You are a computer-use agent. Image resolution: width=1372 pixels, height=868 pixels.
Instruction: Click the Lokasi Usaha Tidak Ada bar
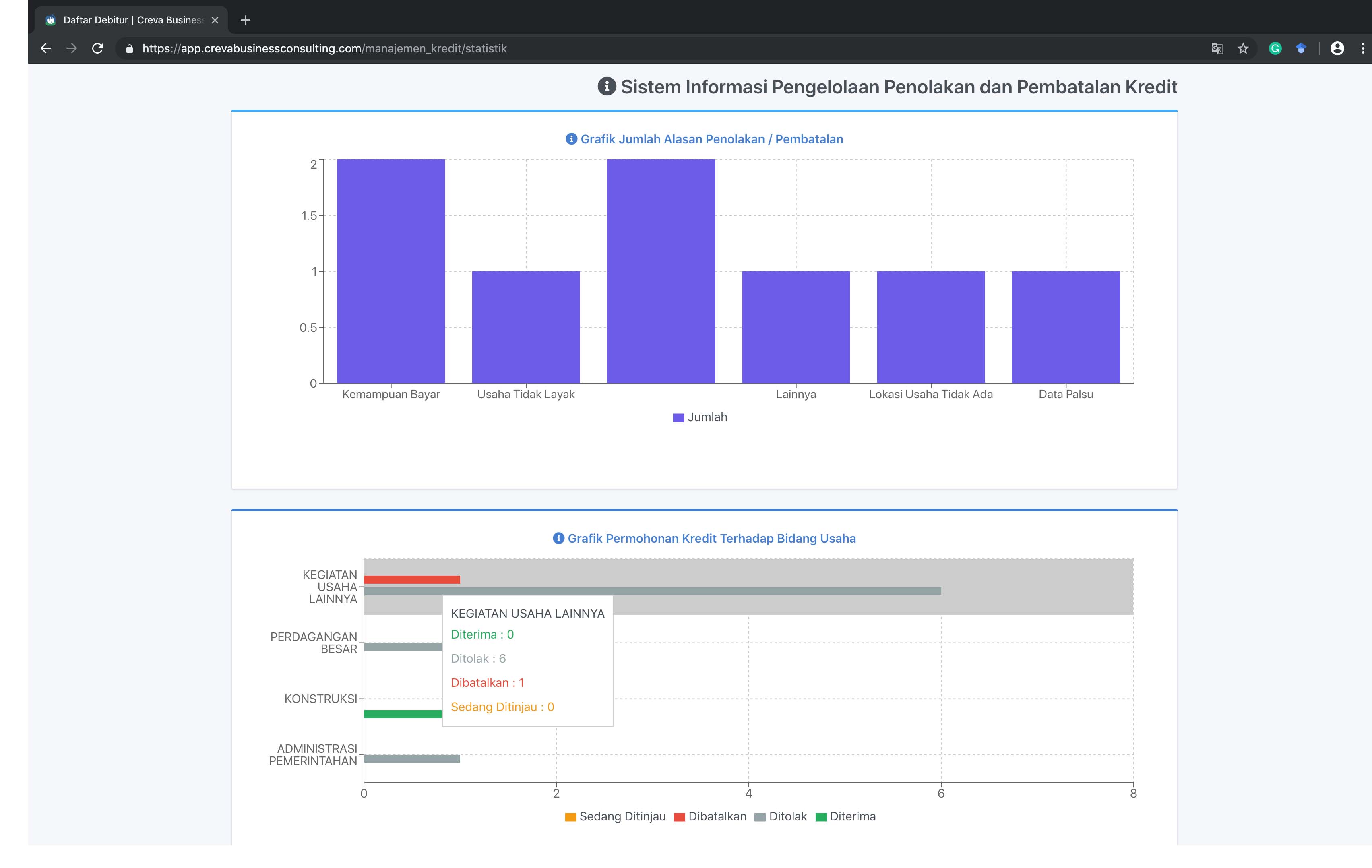(x=931, y=327)
